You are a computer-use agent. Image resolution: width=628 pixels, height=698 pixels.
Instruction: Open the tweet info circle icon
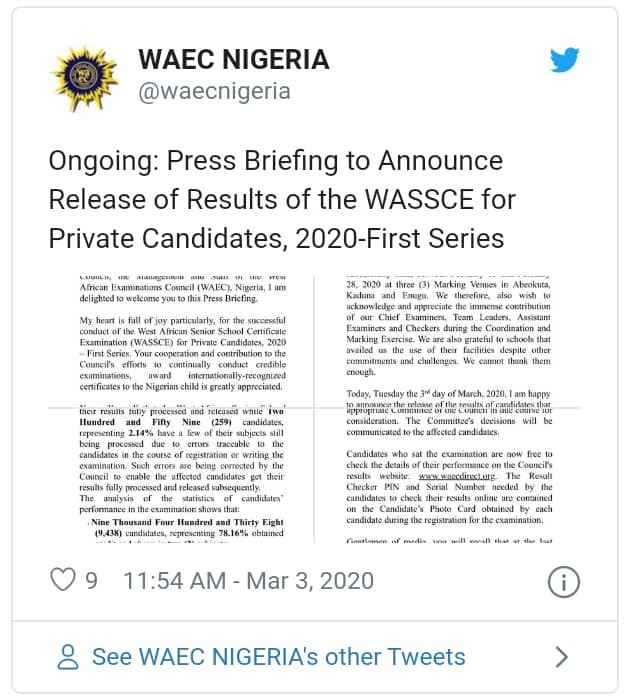click(565, 580)
